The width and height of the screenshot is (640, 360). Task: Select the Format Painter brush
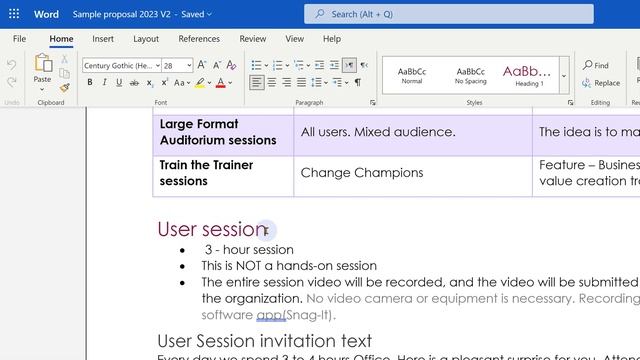[64, 87]
